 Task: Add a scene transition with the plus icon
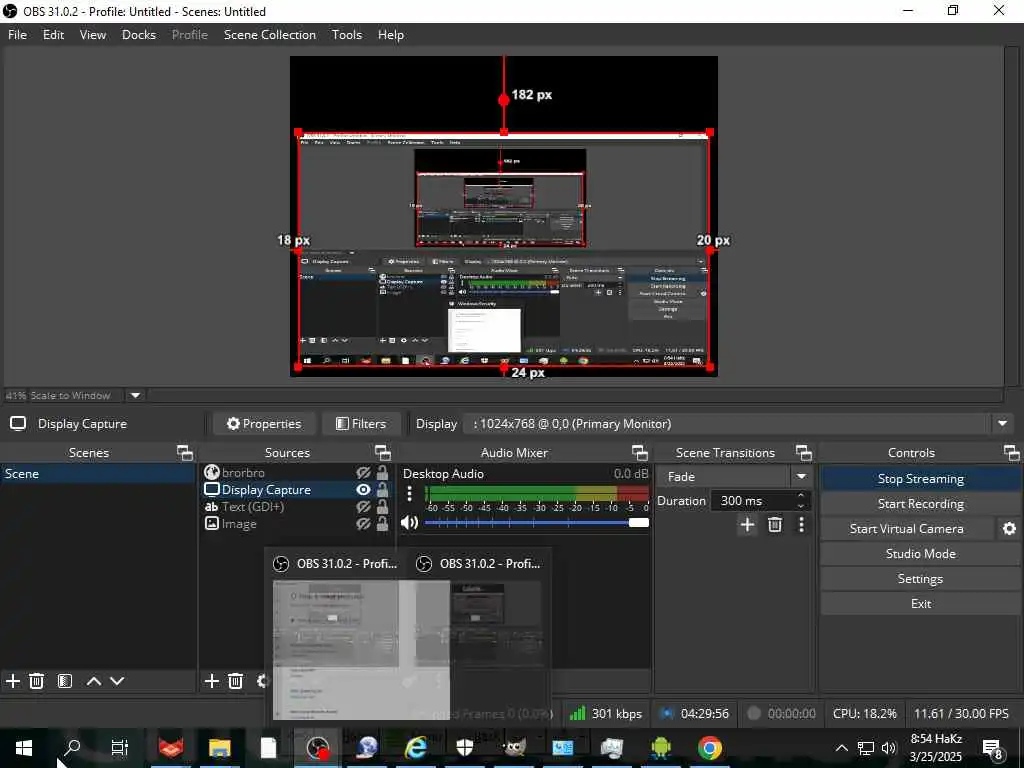point(747,524)
